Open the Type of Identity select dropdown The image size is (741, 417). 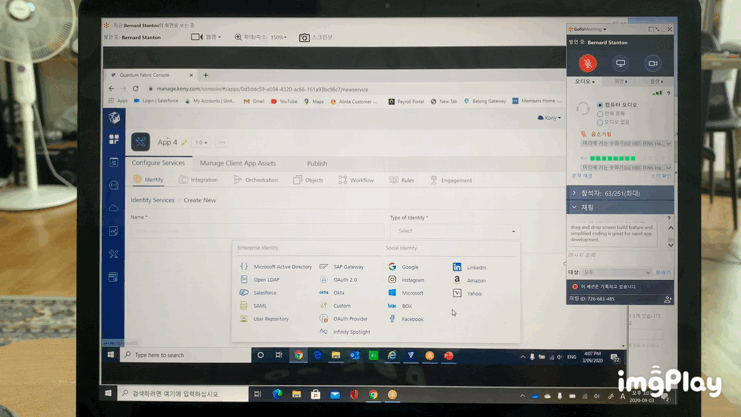click(x=455, y=231)
